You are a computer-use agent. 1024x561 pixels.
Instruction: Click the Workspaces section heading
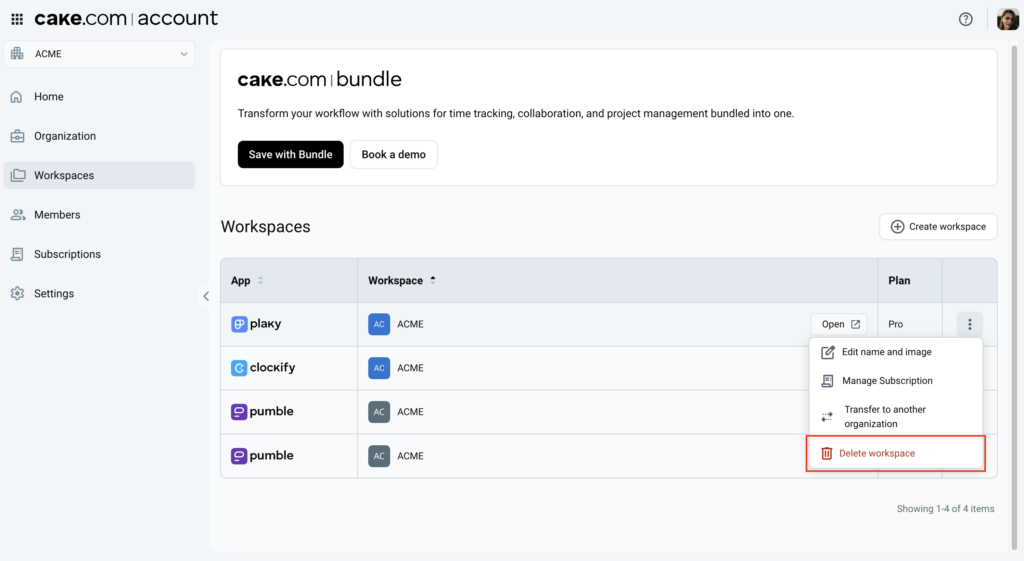click(266, 227)
